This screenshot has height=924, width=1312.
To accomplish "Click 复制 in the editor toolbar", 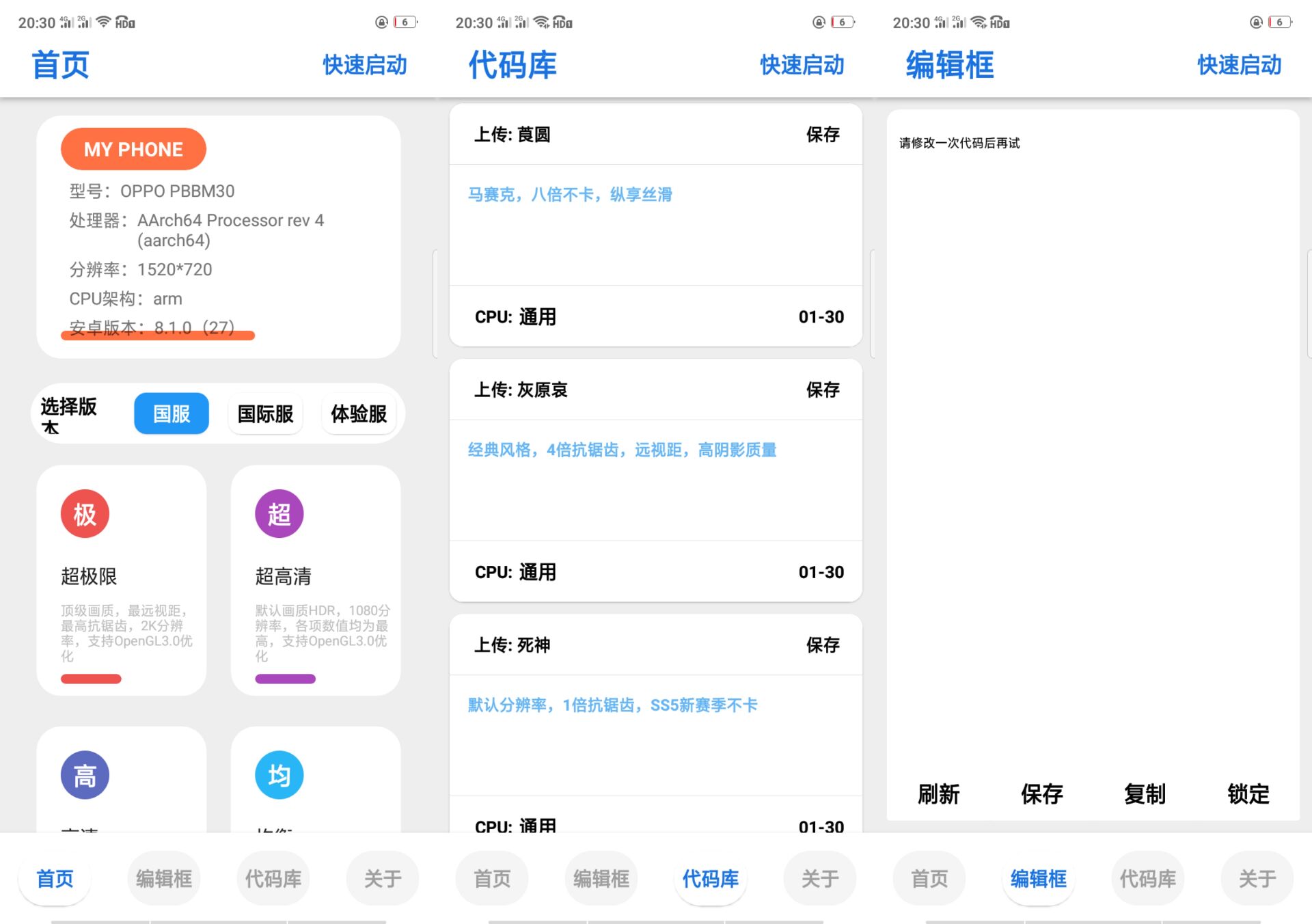I will 1144,793.
